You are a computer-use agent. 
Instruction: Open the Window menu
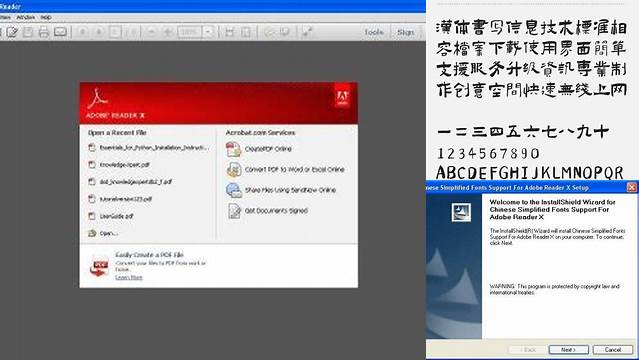[x=26, y=18]
